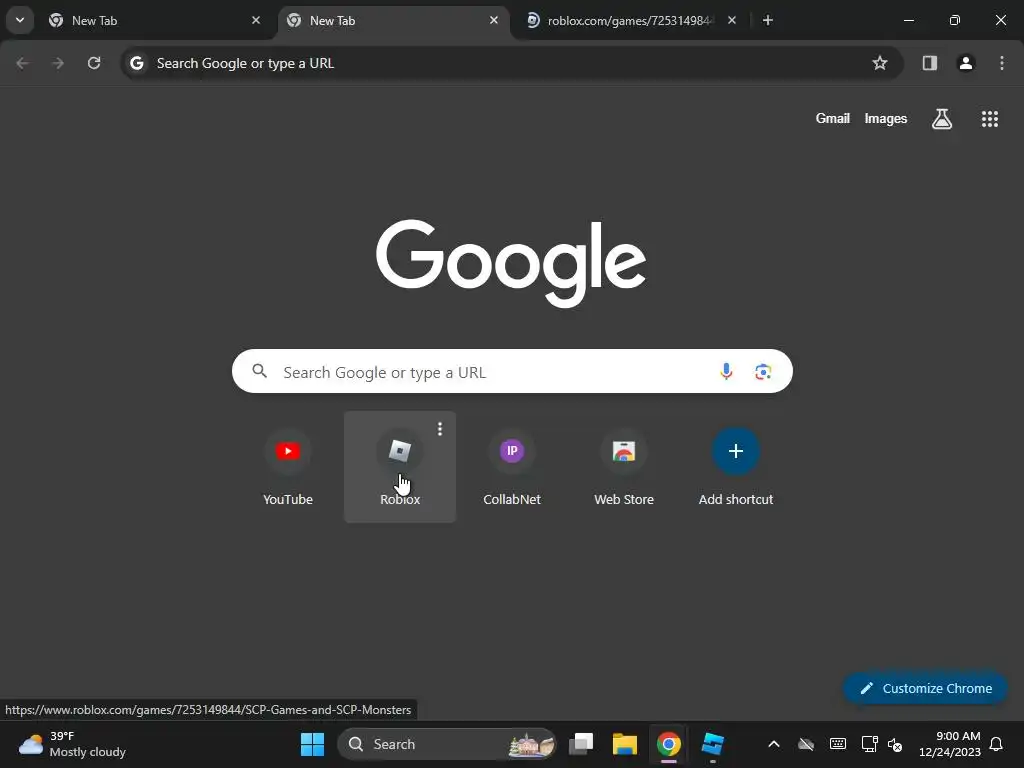This screenshot has height=768, width=1024.
Task: Show hidden system tray icons
Action: [x=774, y=744]
